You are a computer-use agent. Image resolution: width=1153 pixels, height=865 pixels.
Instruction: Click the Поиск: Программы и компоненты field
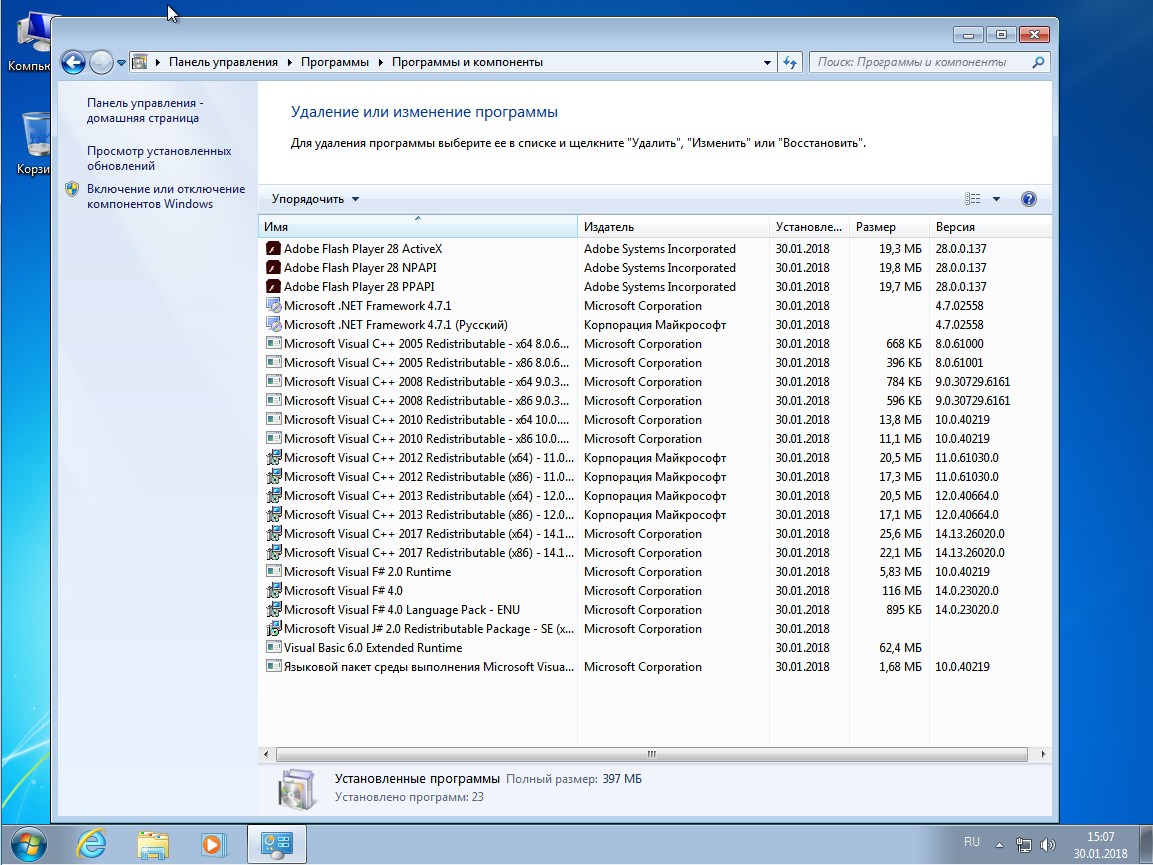(x=923, y=63)
